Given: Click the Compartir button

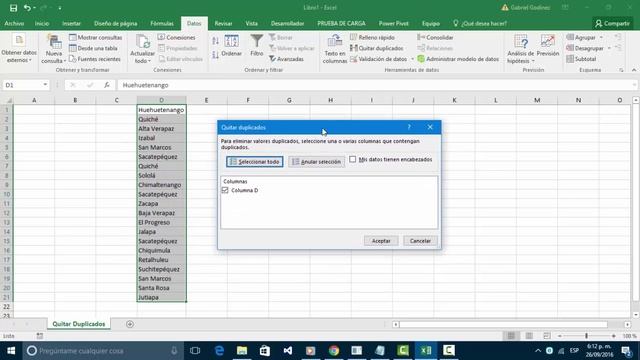Looking at the screenshot, I should [612, 24].
